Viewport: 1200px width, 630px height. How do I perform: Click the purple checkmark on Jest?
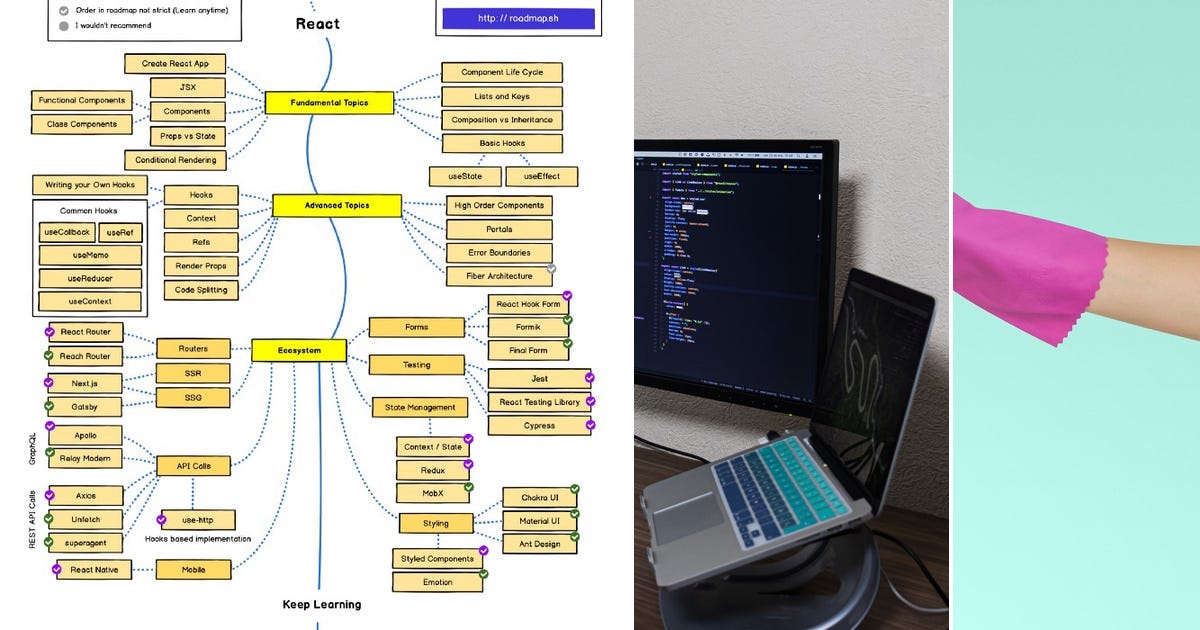[589, 377]
